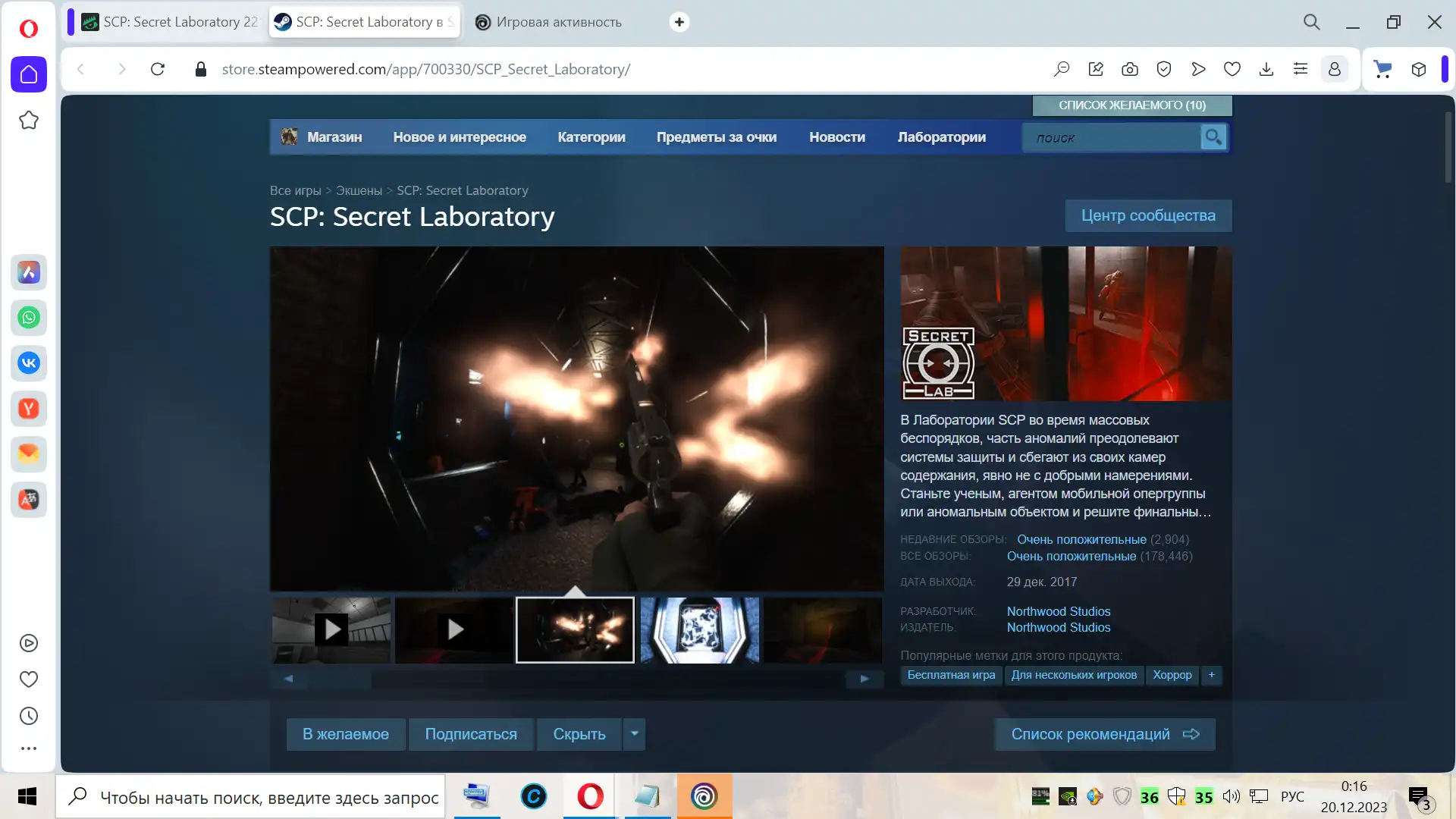
Task: Open the sidebar heart pinboards icon
Action: 29,679
